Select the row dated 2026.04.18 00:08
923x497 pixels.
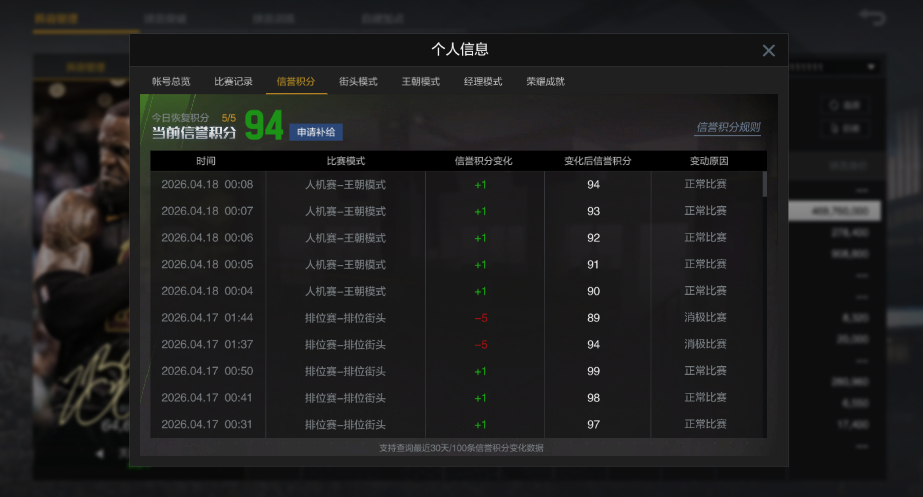456,184
